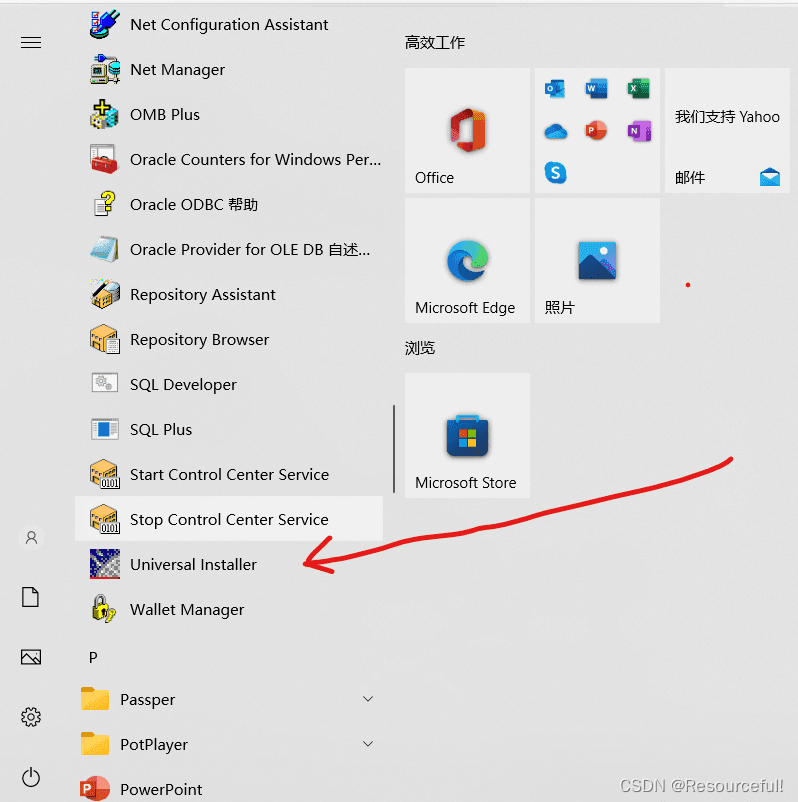Open Universal Installer from the app list
The image size is (798, 802).
193,565
